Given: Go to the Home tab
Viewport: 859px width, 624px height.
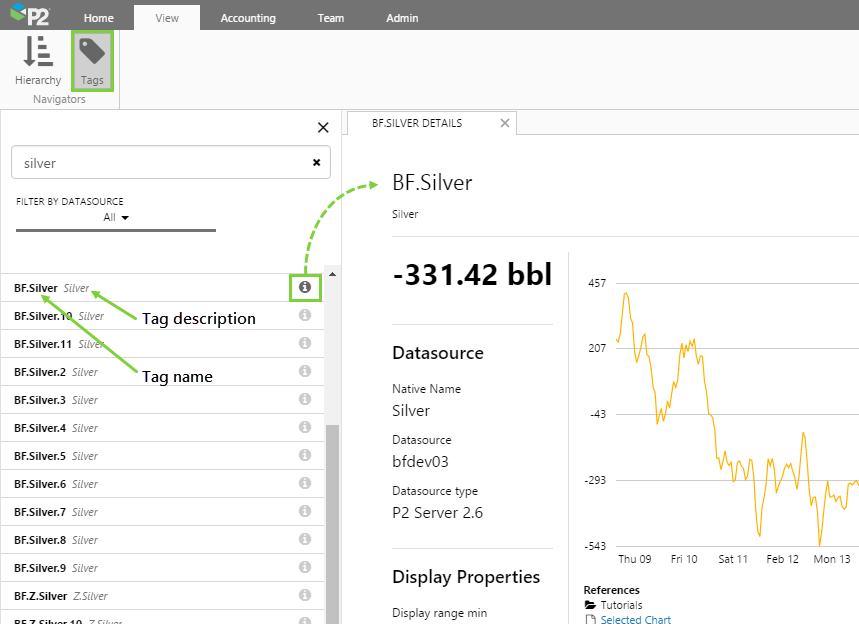Looking at the screenshot, I should point(99,18).
